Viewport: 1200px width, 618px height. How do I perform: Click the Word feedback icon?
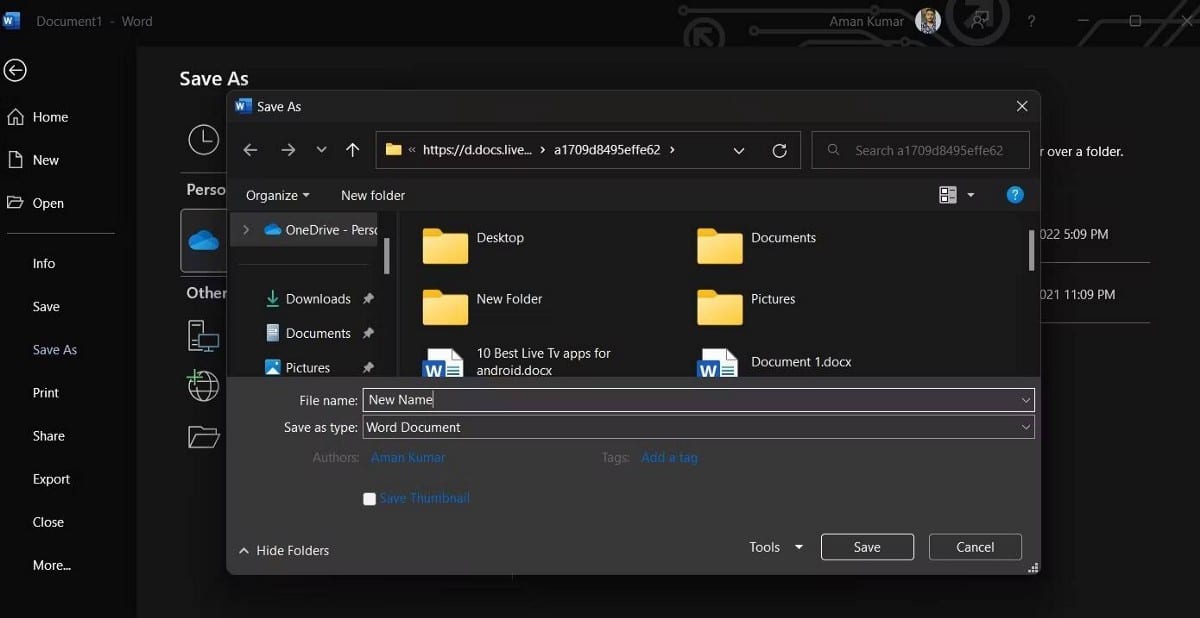982,20
